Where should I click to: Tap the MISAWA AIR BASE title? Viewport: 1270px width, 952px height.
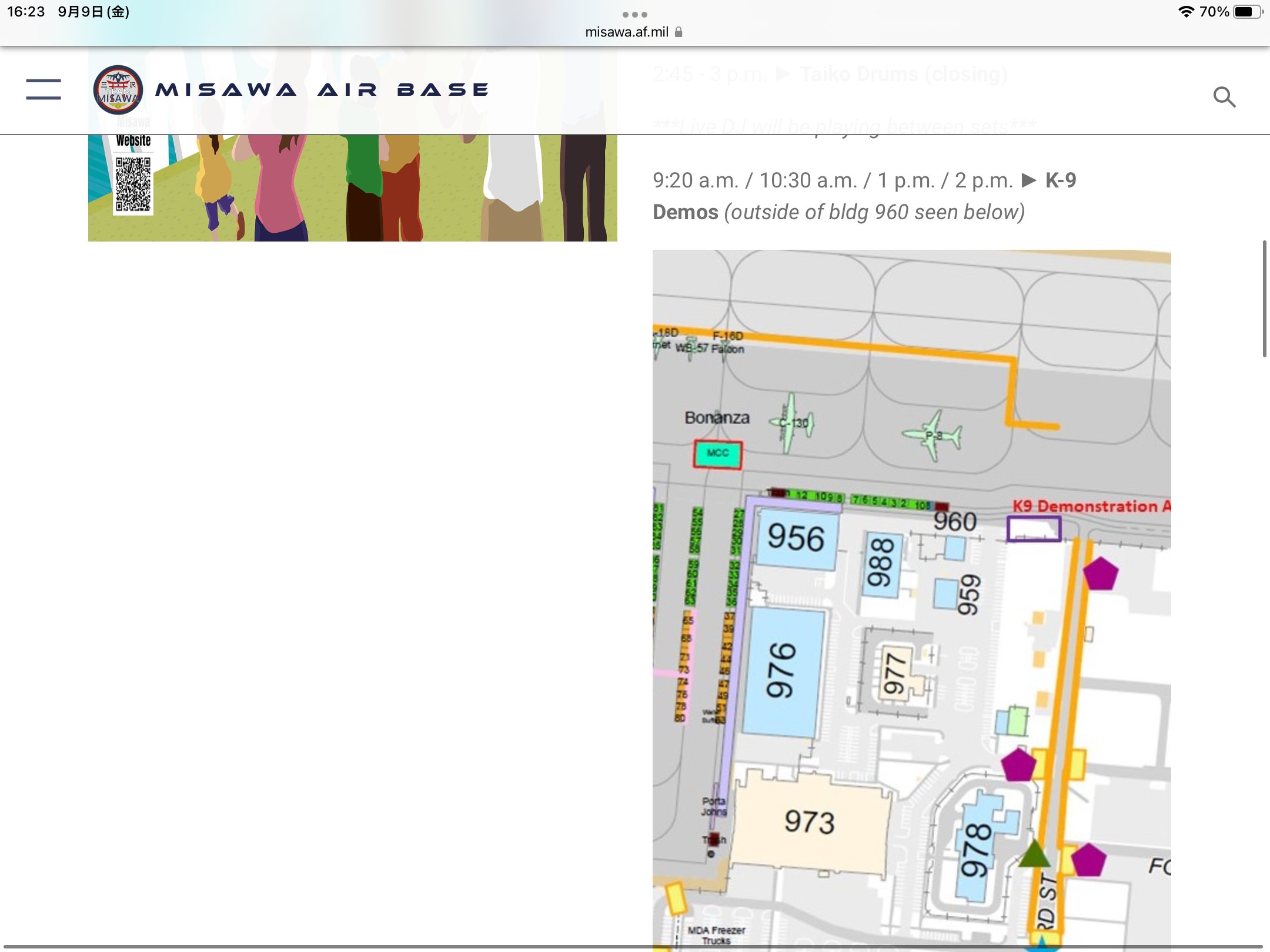point(322,89)
